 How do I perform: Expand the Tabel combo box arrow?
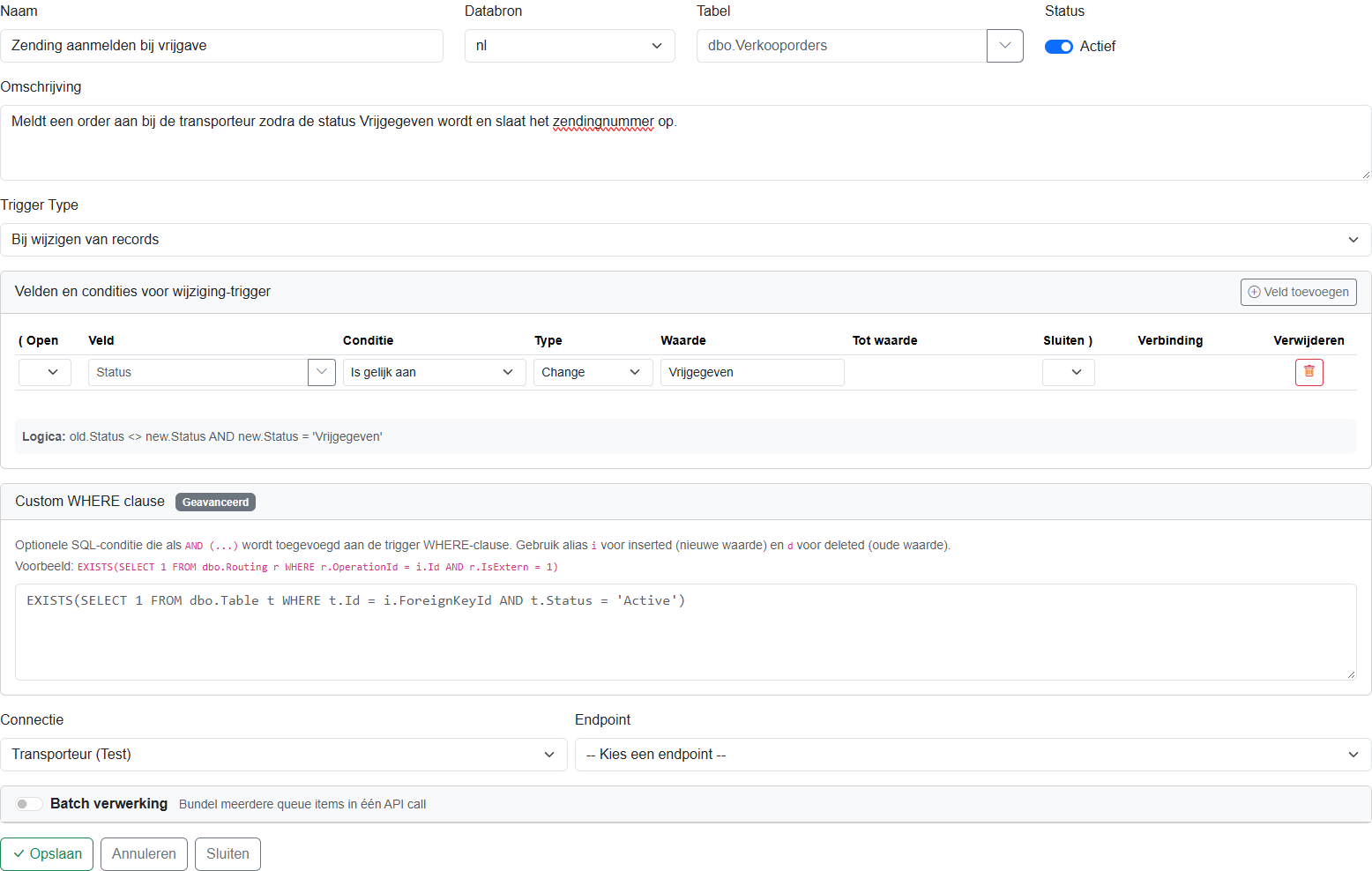point(1005,46)
